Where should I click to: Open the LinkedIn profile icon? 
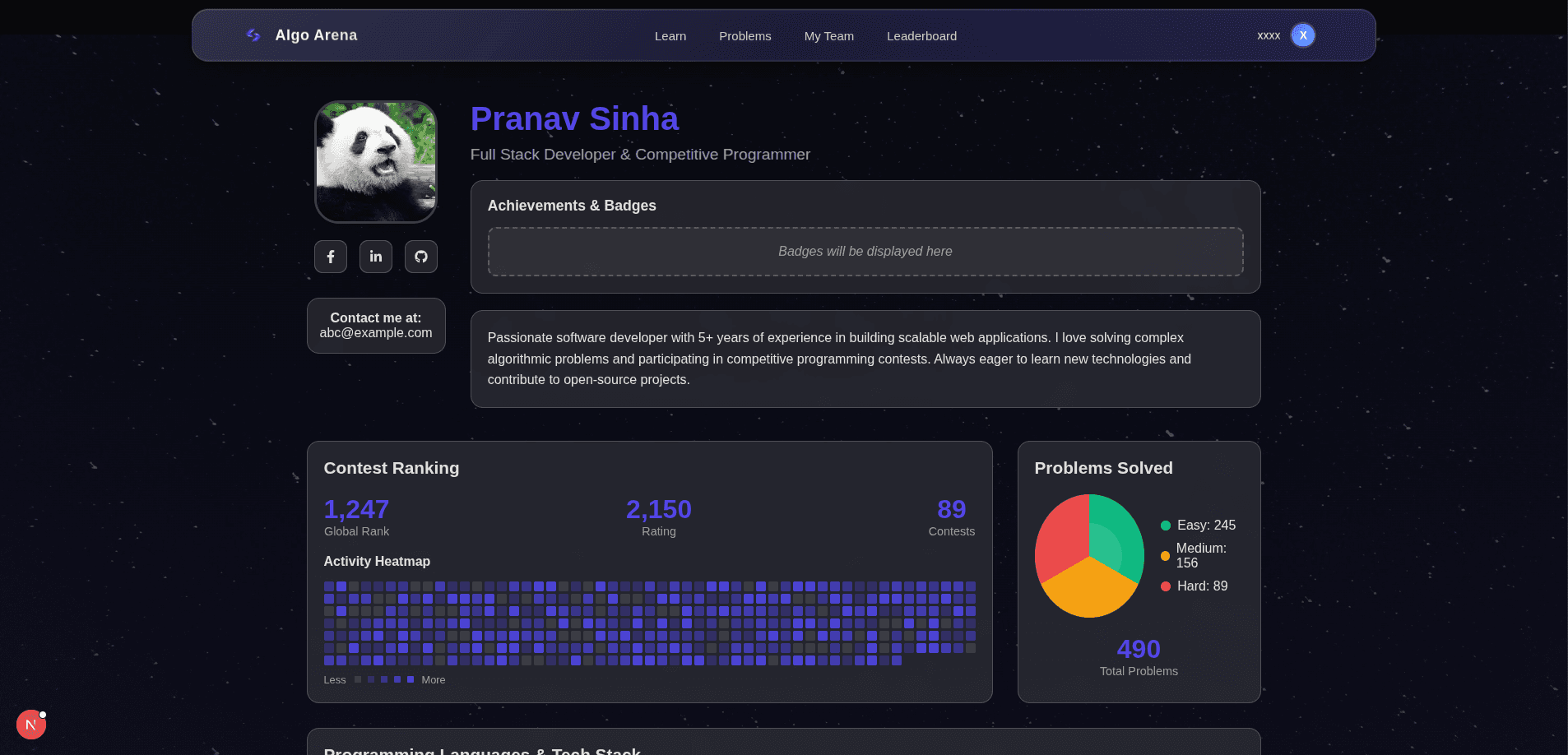[x=376, y=257]
